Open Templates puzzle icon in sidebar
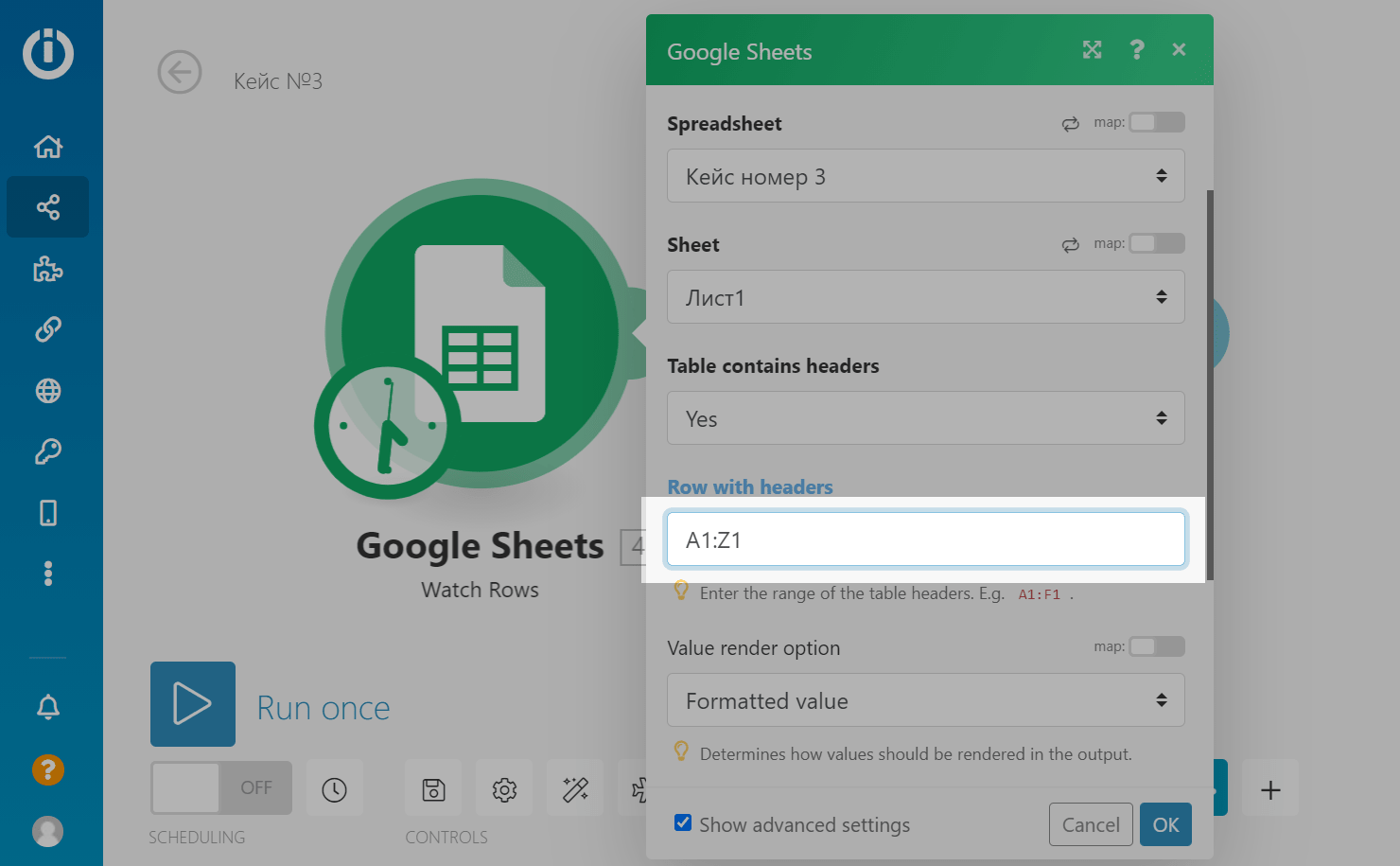This screenshot has width=1400, height=866. tap(48, 269)
